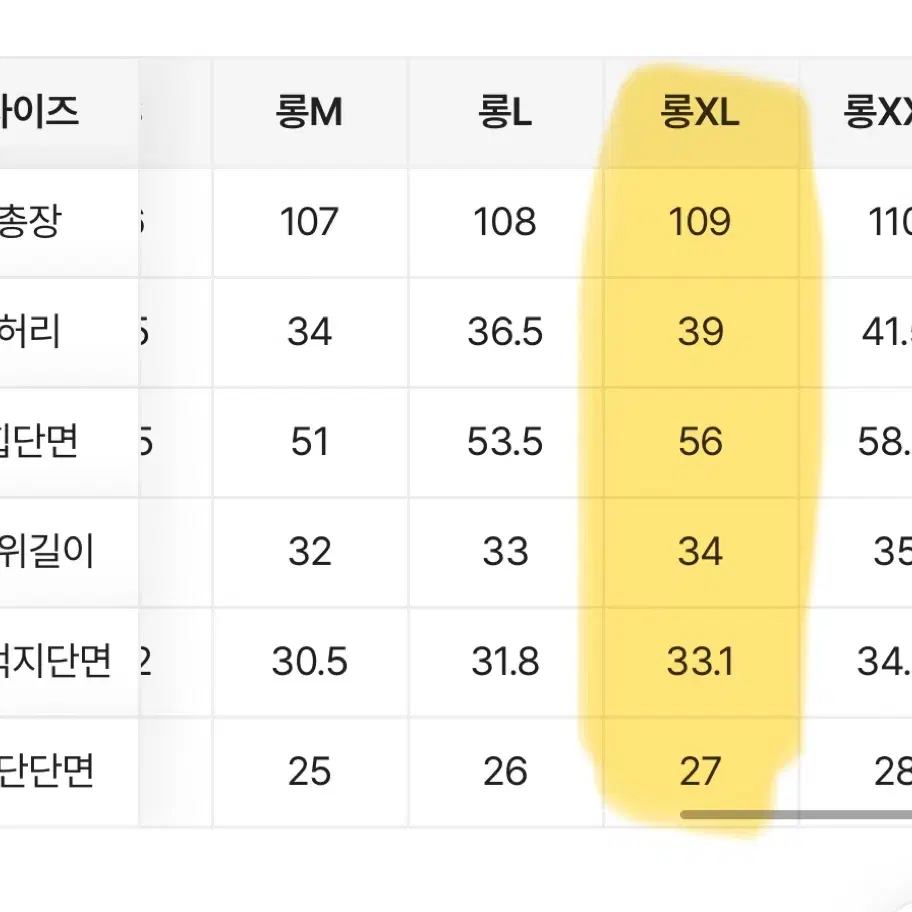
Task: Select the highlighted 롱XL column header
Action: (700, 113)
